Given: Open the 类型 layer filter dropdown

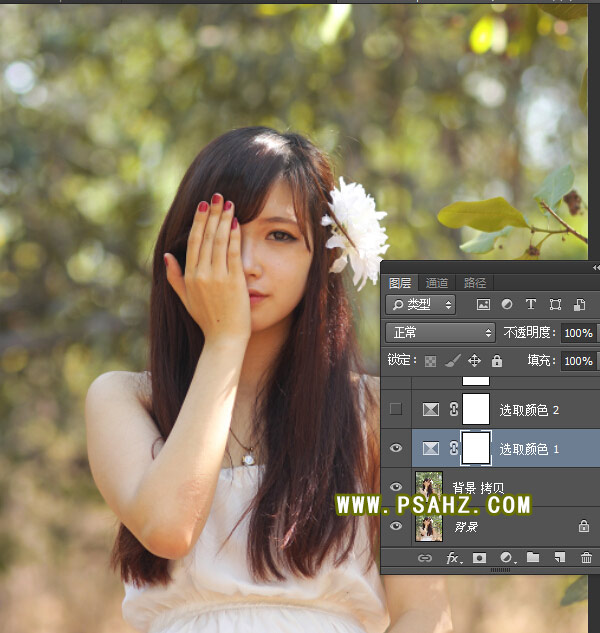Looking at the screenshot, I should click(421, 304).
